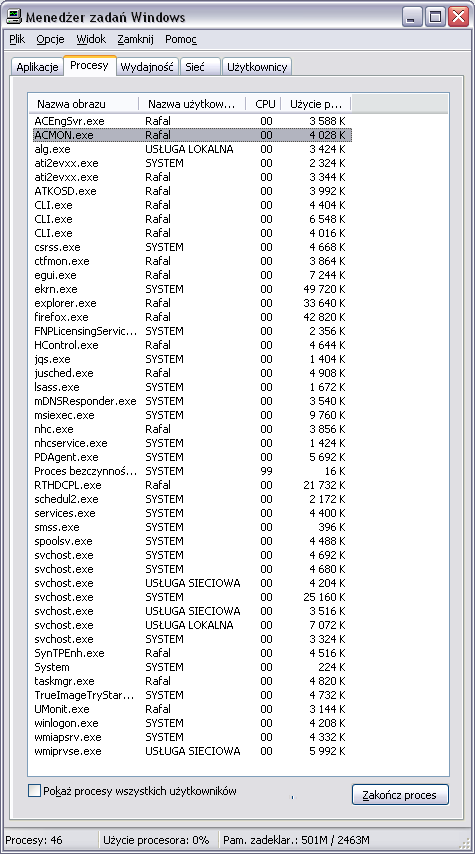Select the explorer.exe process row
The image size is (475, 854).
tap(192, 303)
